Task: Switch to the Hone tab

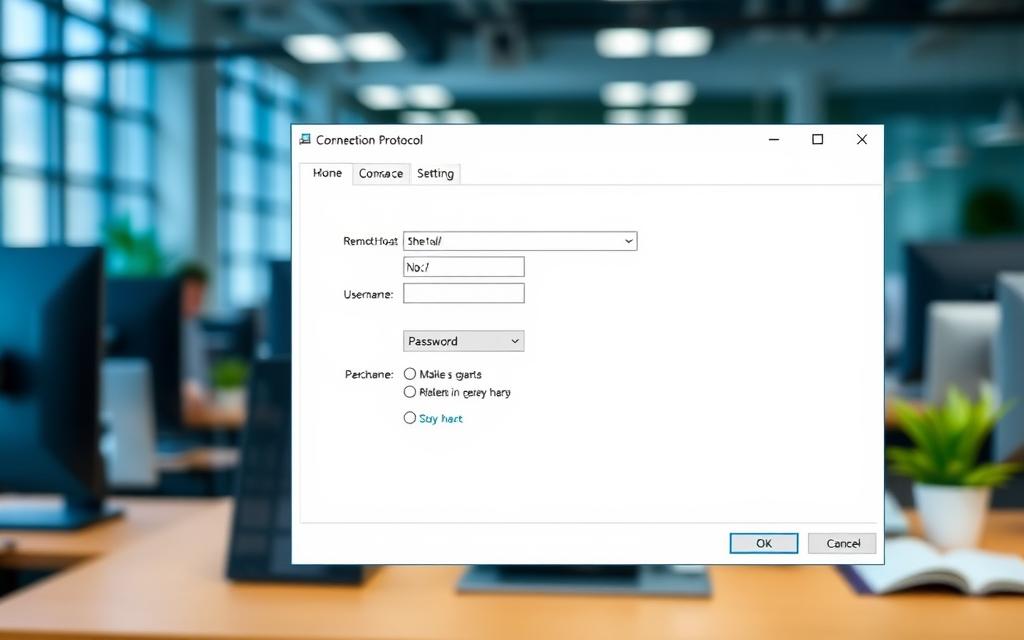Action: tap(327, 173)
